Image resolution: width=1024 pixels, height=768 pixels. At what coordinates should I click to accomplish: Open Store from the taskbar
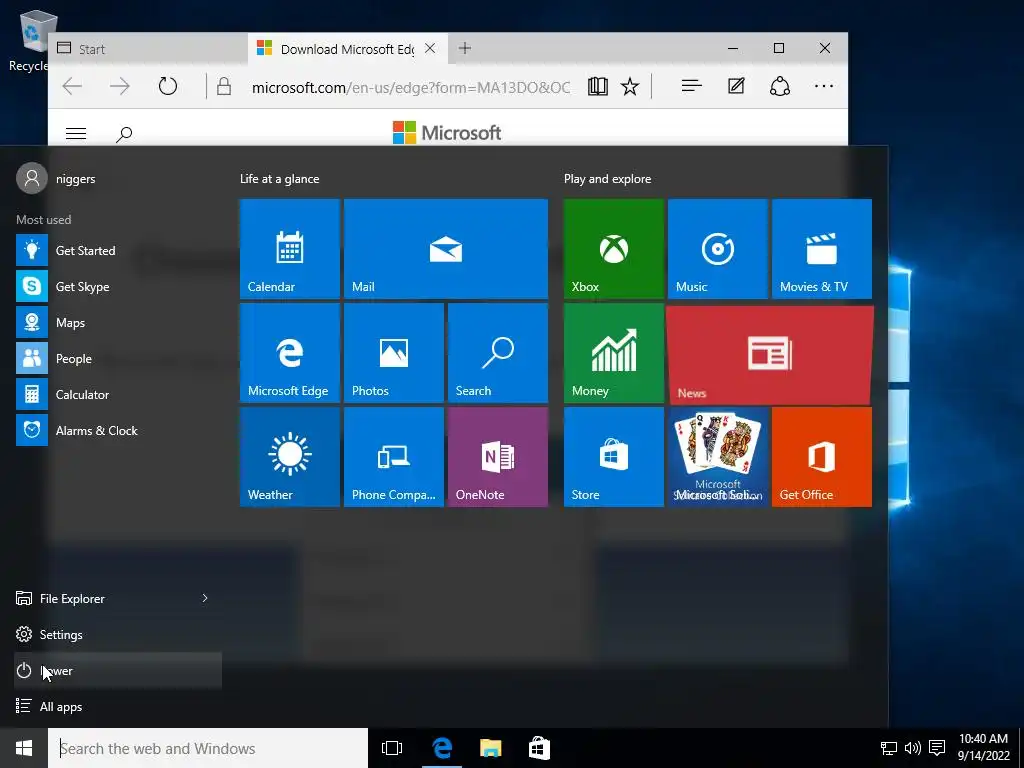[539, 748]
